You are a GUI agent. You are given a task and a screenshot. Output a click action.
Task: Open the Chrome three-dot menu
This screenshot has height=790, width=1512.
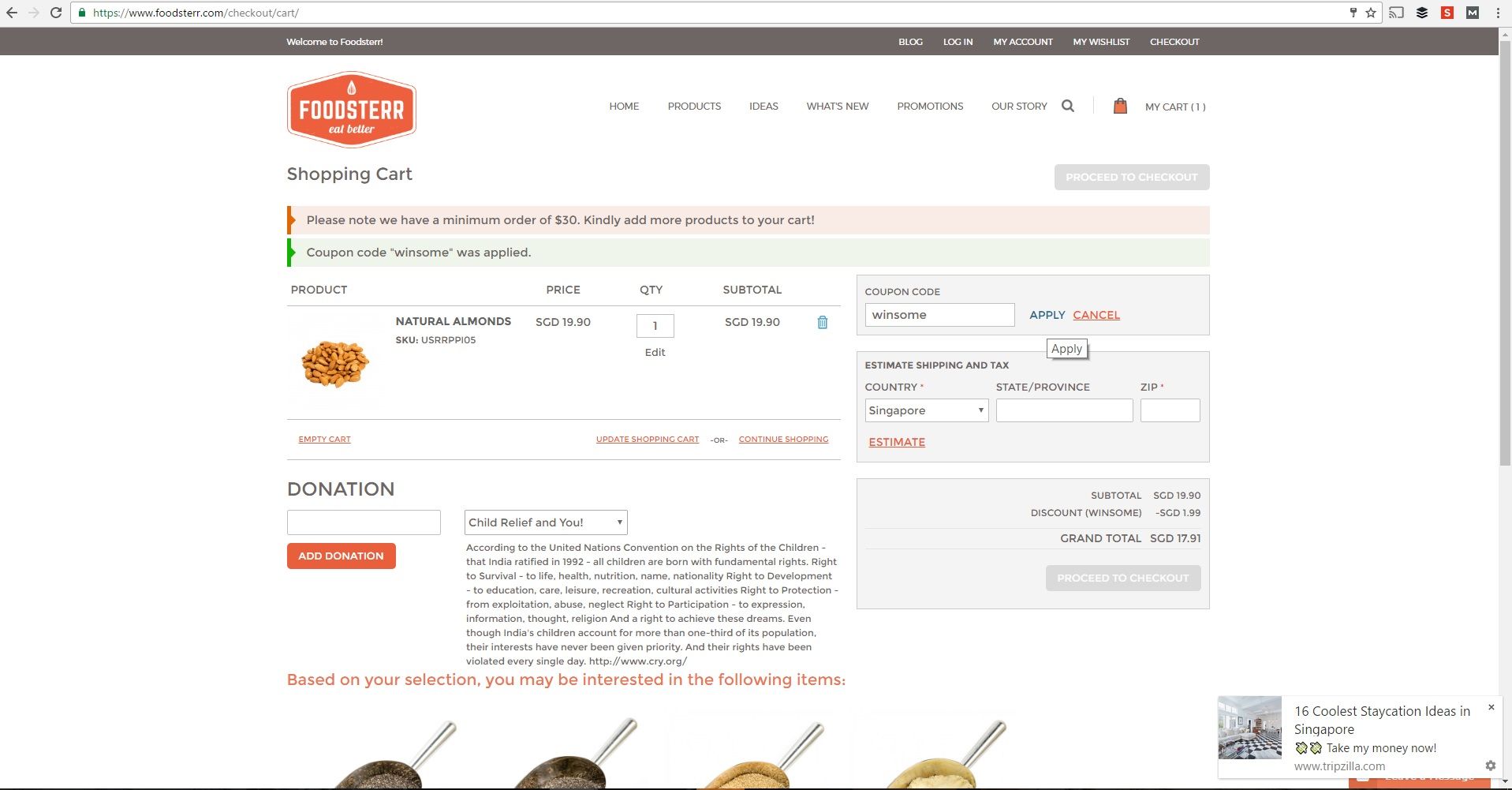pos(1498,13)
